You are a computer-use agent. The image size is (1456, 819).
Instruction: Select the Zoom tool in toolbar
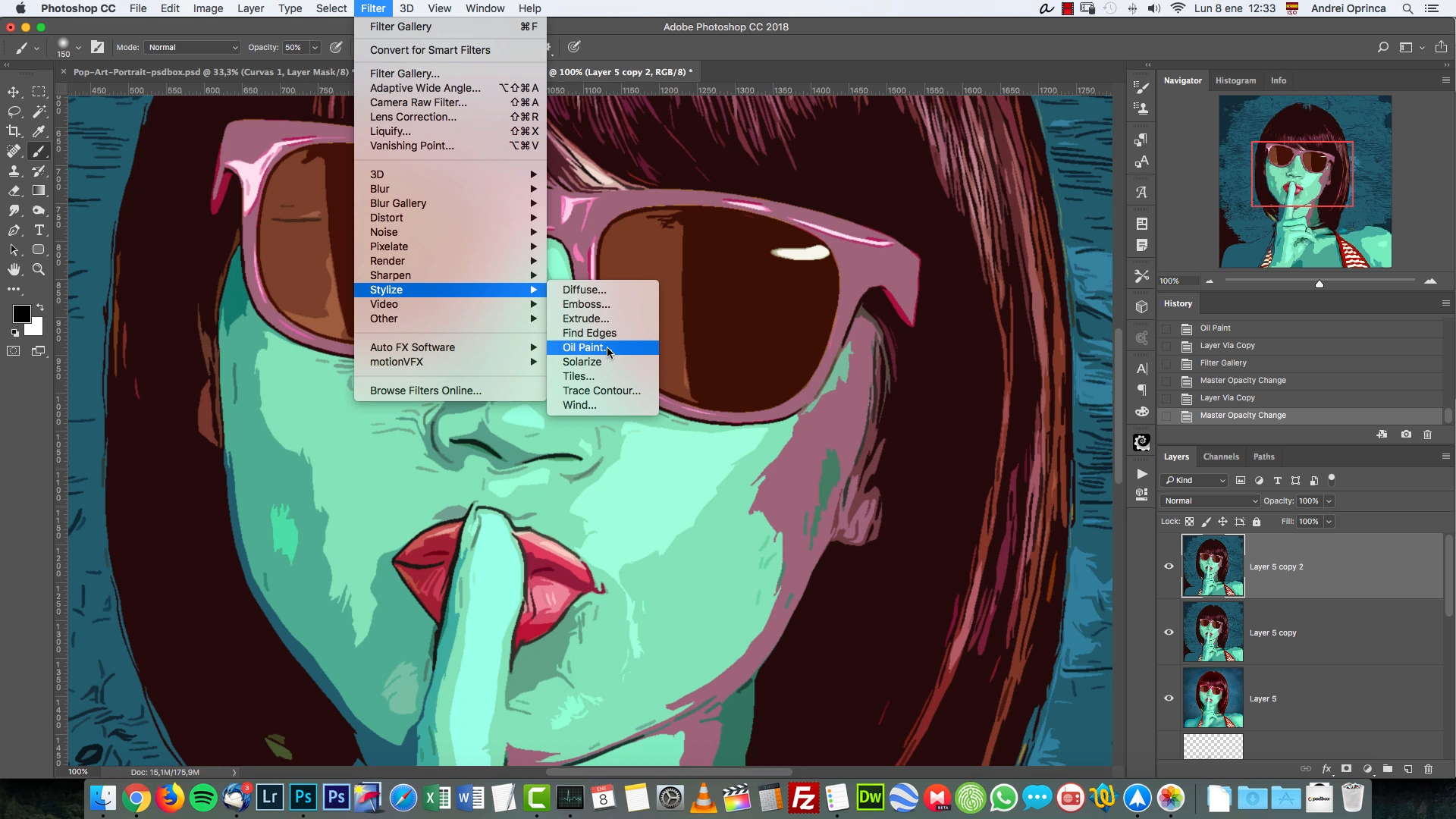(39, 269)
